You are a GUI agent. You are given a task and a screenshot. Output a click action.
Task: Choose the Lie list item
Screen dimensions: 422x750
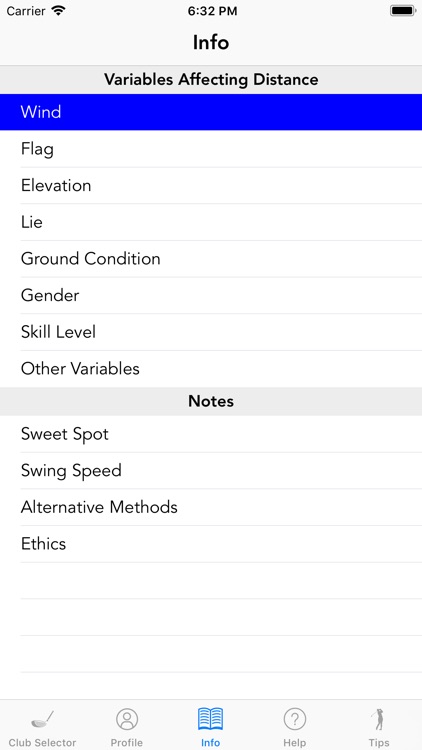click(211, 222)
